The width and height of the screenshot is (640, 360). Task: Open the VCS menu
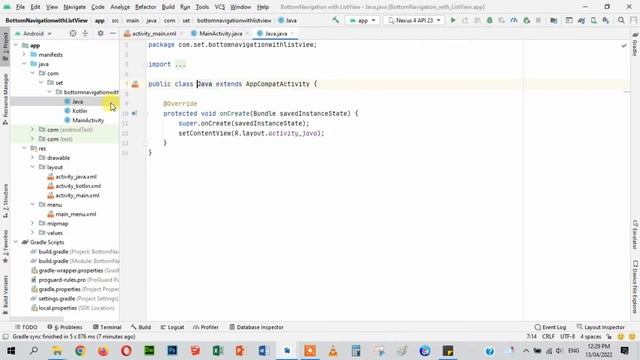220,7
